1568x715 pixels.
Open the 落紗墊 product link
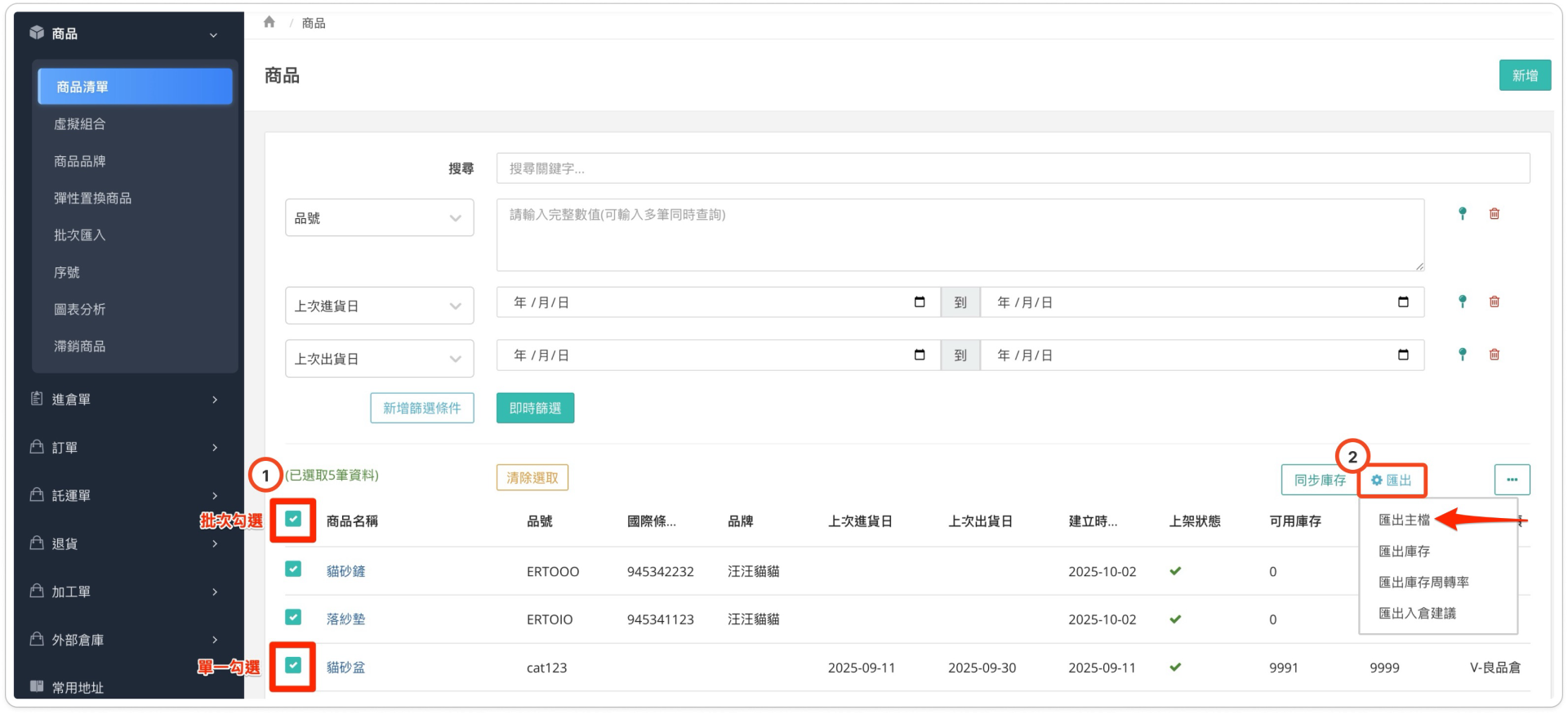[345, 619]
